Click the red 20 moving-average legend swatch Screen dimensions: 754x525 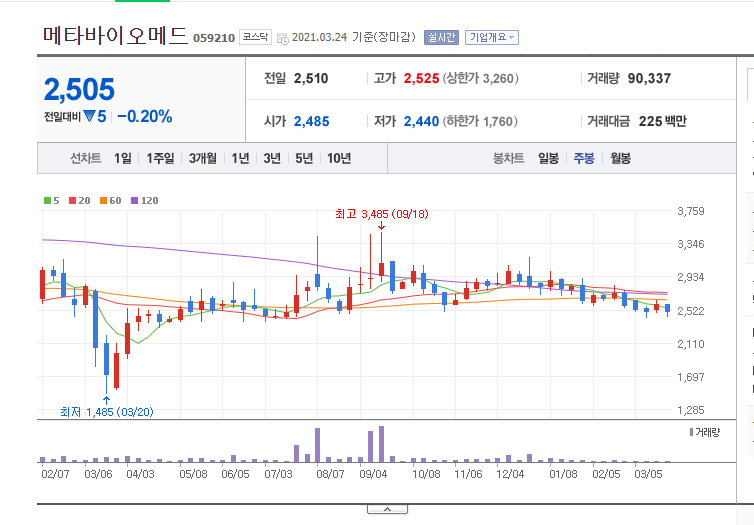(72, 200)
